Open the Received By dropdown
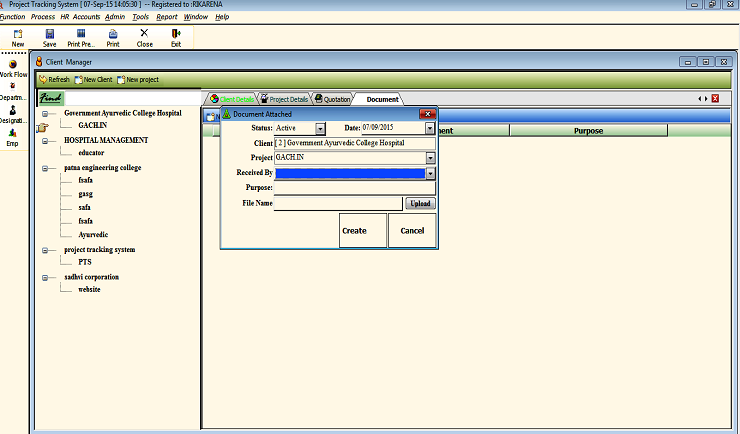Screen dimensions: 740x434 click(x=430, y=173)
